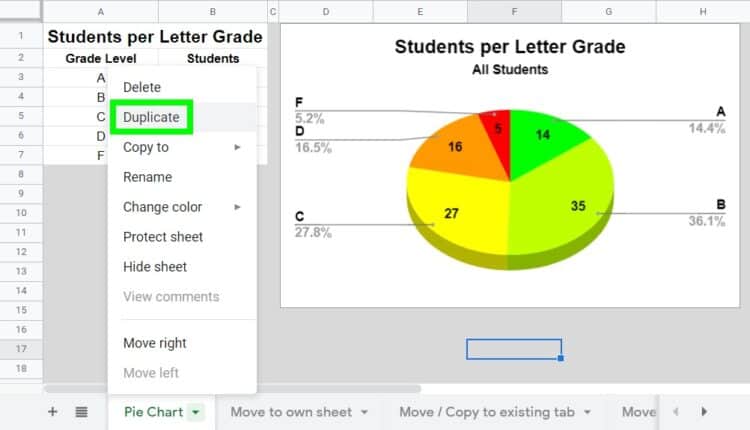Click the All Students chart subtitle
This screenshot has height=430, width=750.
pyautogui.click(x=510, y=70)
